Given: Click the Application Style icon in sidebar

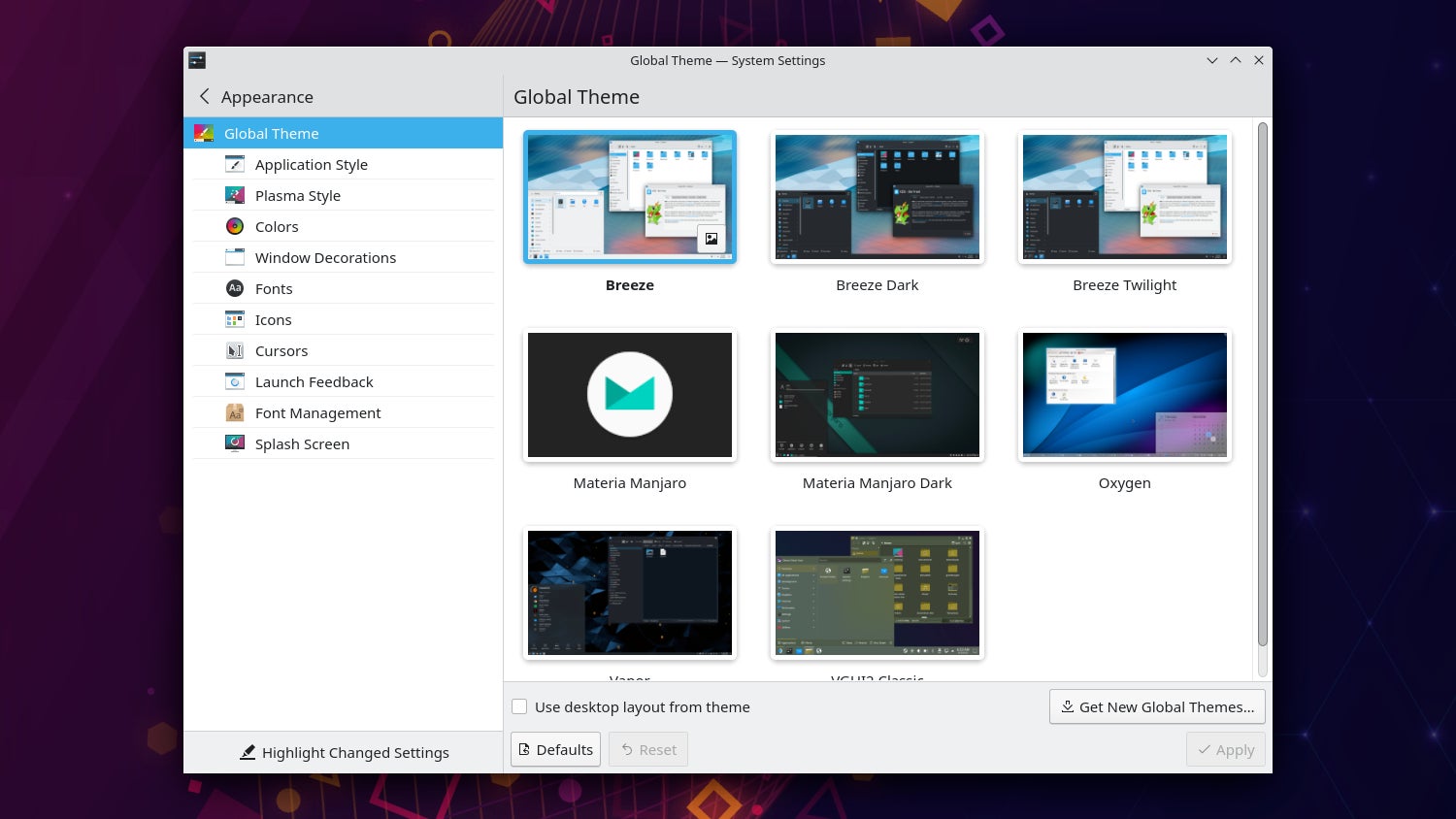Looking at the screenshot, I should point(235,165).
